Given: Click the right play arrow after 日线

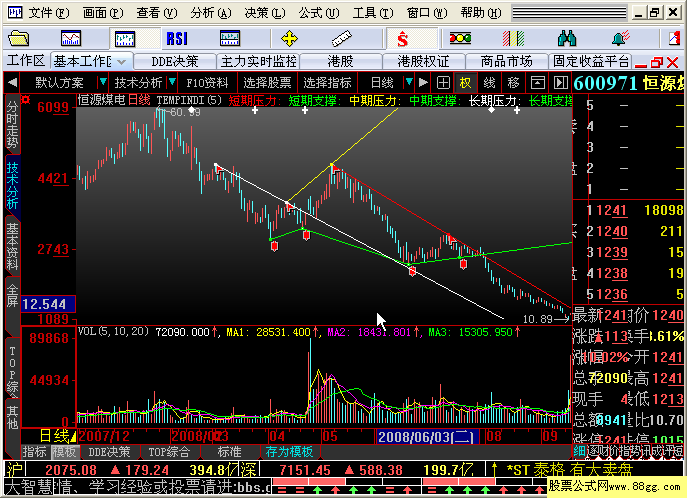Looking at the screenshot, I should click(423, 82).
